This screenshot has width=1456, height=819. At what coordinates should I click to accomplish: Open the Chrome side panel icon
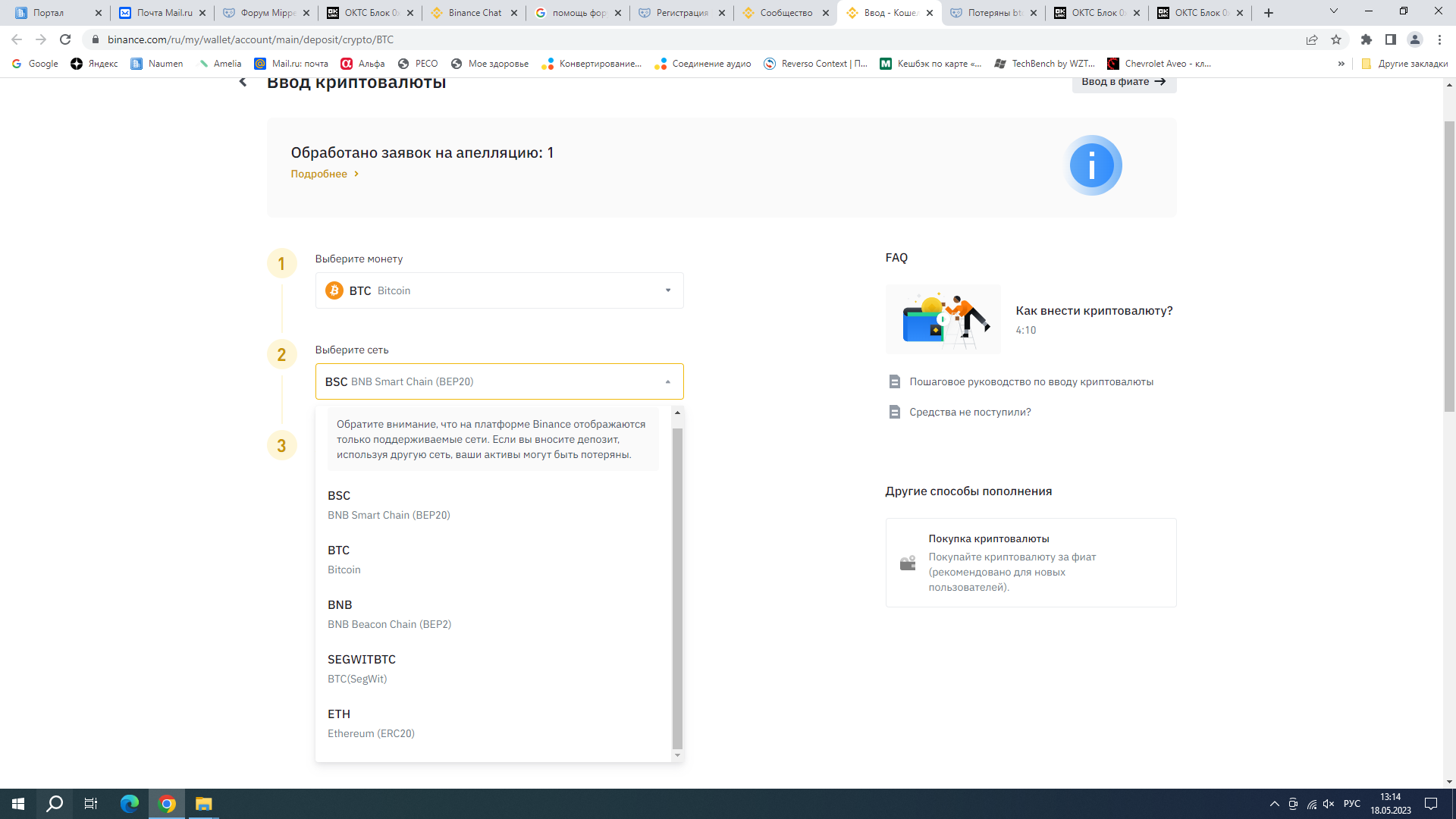1391,39
